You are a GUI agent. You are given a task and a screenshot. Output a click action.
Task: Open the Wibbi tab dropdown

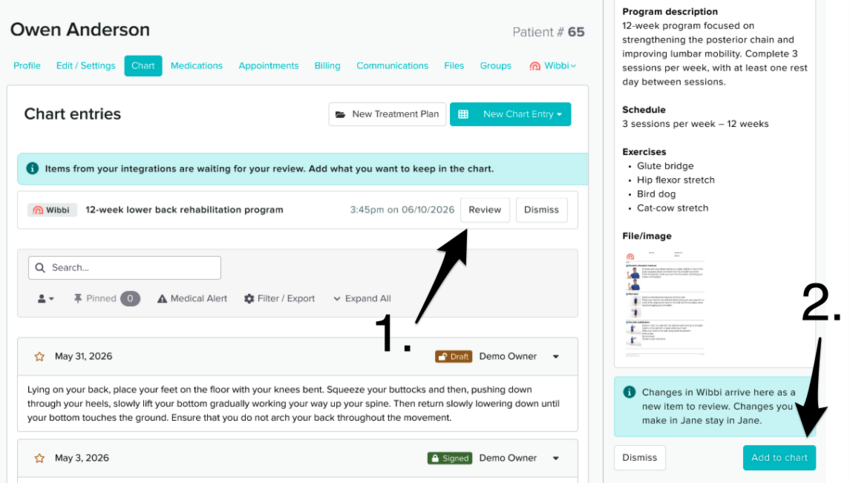[553, 66]
